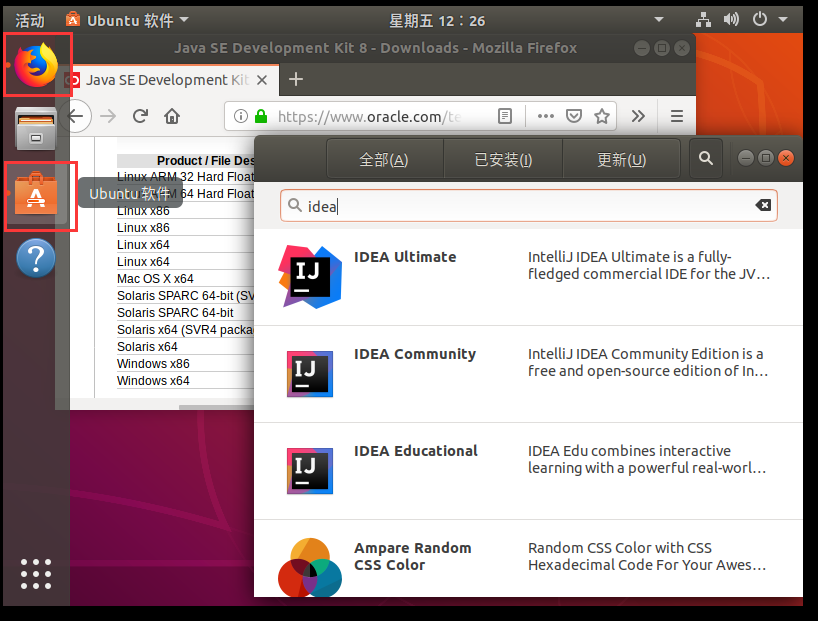Close the Java SE Development Kit tab
Image resolution: width=818 pixels, height=621 pixels.
(x=262, y=80)
